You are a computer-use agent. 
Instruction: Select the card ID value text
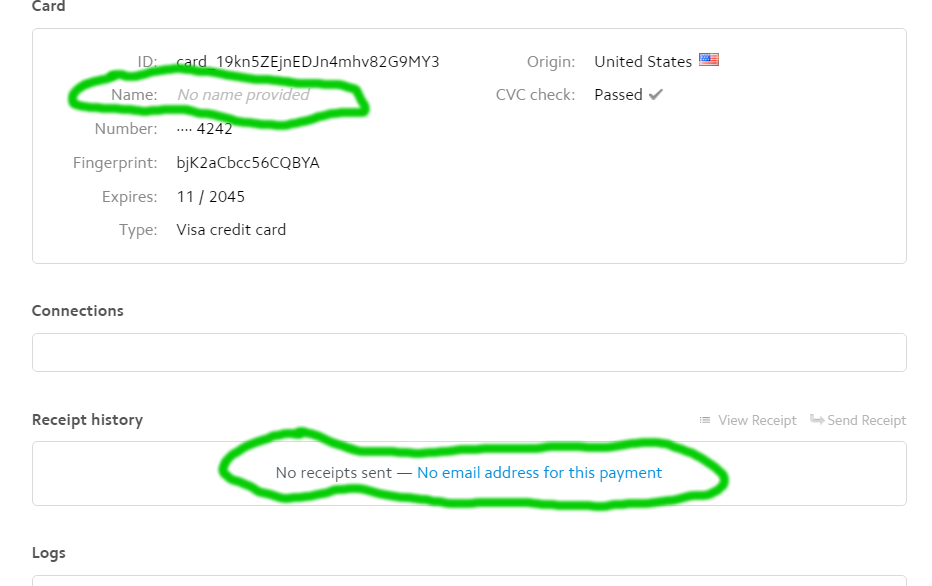click(308, 62)
